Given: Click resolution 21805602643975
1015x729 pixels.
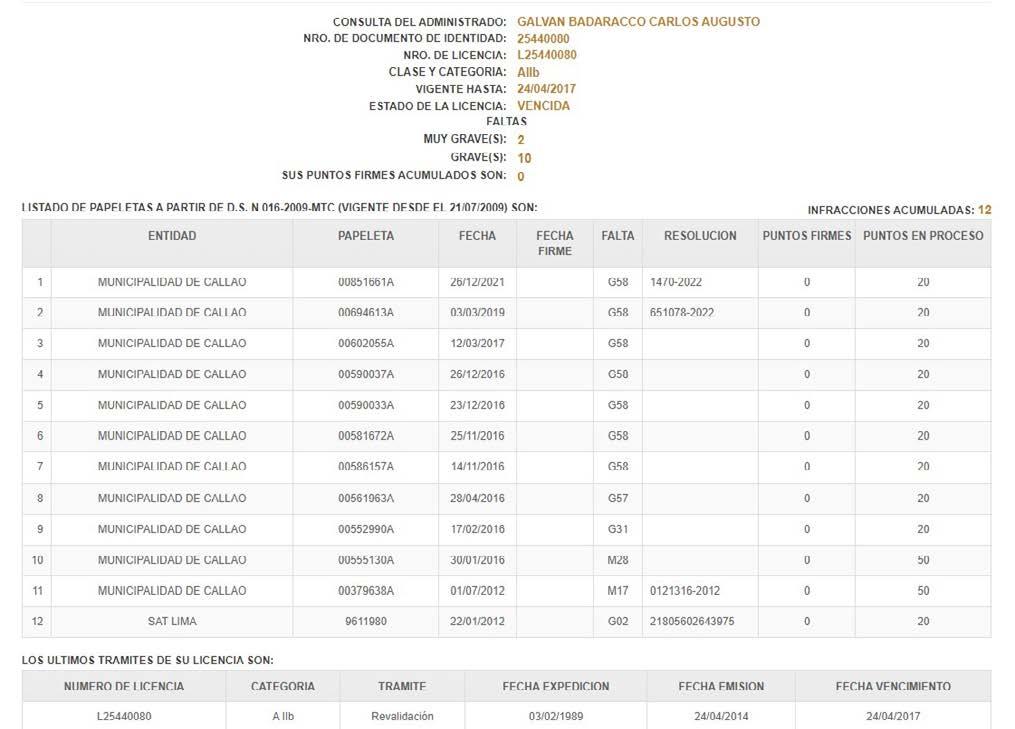Looking at the screenshot, I should click(692, 621).
